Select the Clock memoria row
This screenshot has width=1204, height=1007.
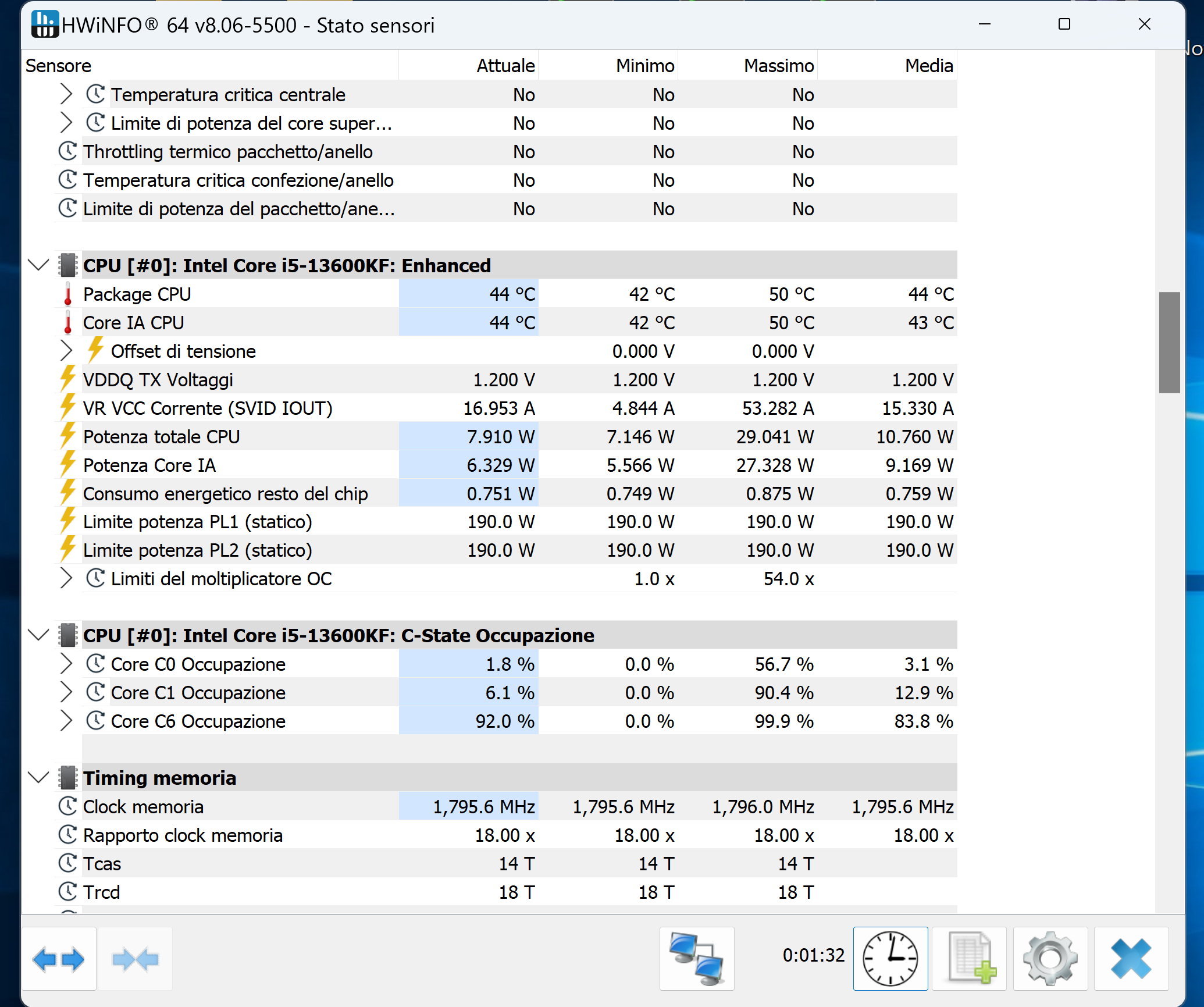[x=143, y=807]
